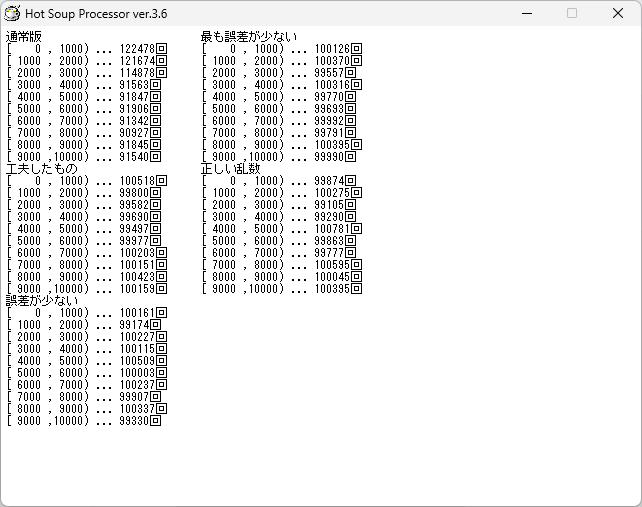Click the value 99290
This screenshot has width=642, height=507.
(x=329, y=217)
